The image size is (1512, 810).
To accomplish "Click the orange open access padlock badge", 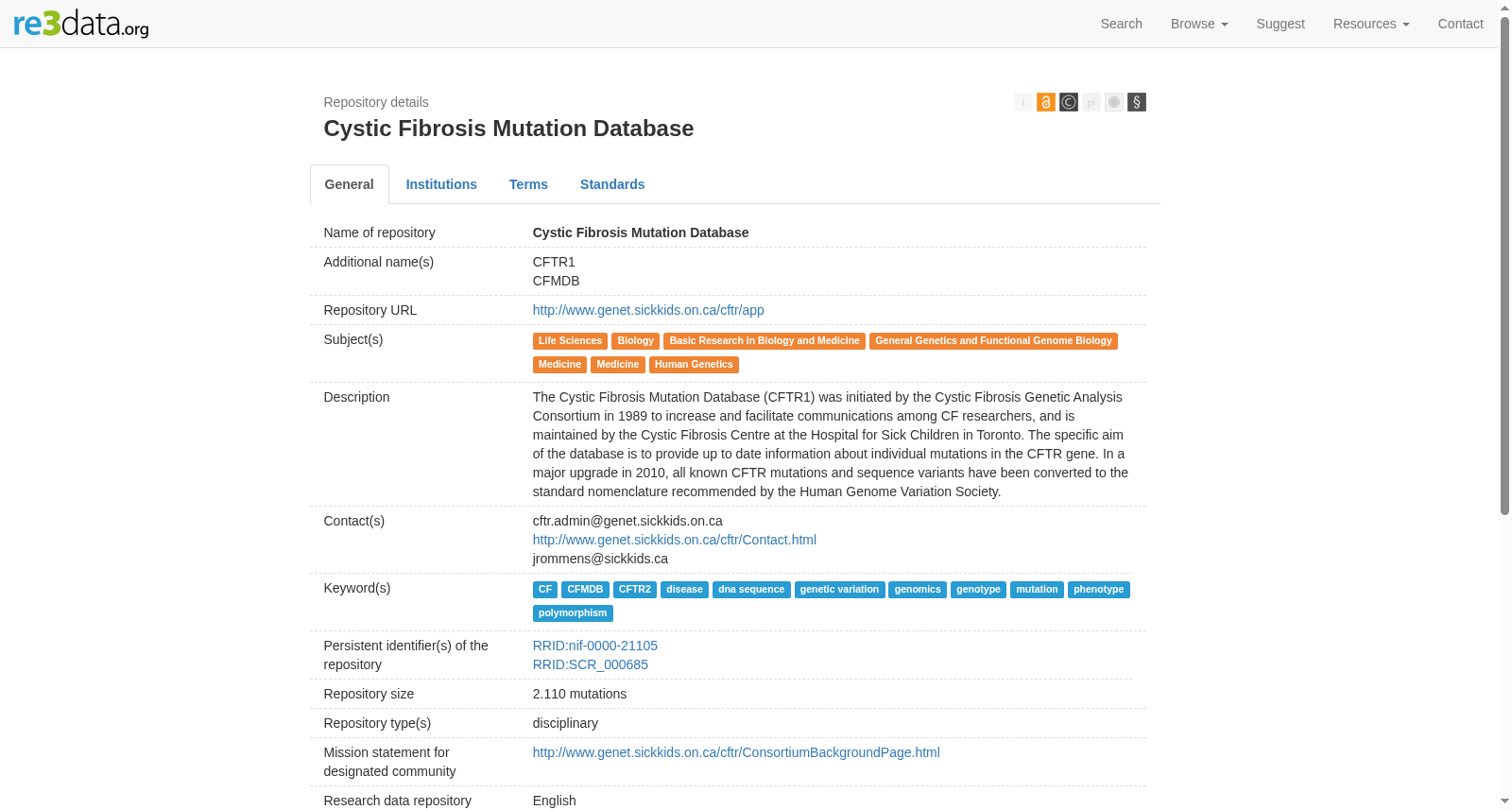I will 1045,102.
